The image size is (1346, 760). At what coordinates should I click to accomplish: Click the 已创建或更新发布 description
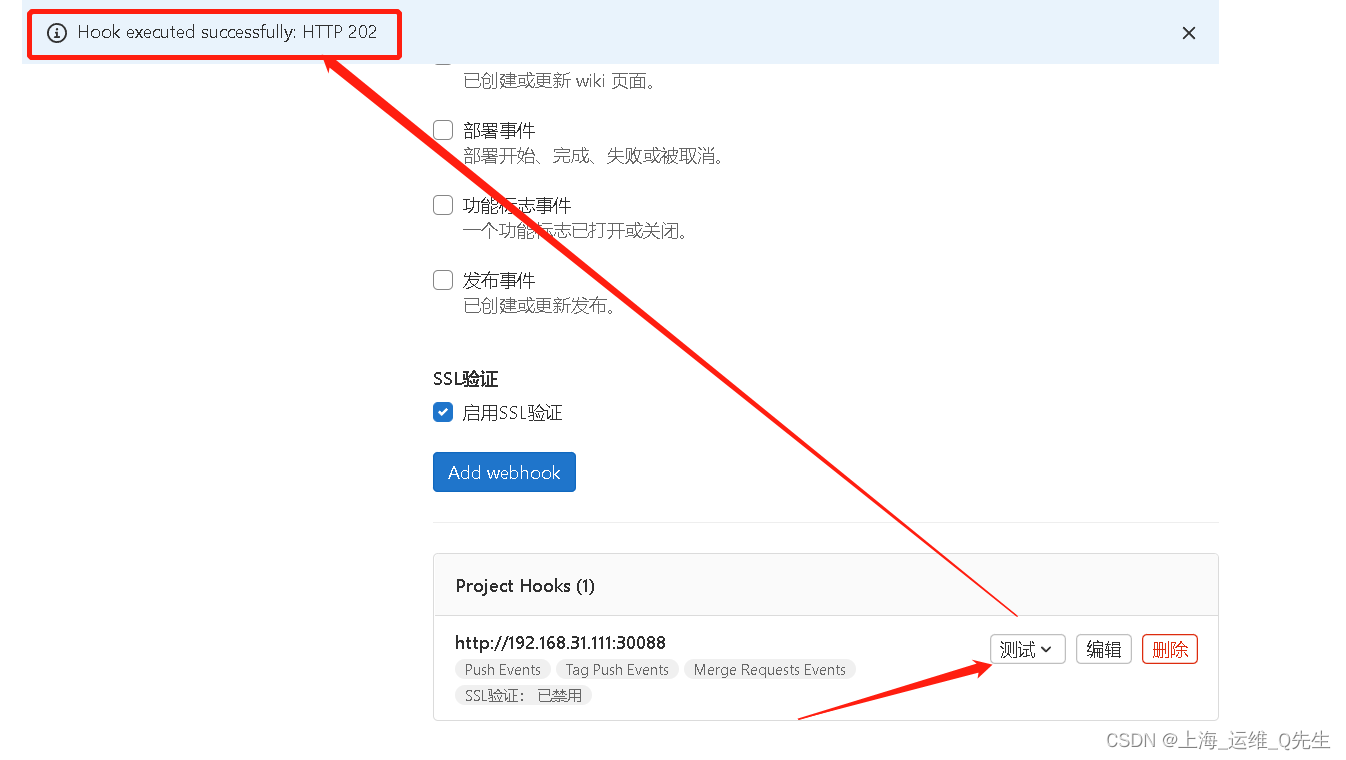(x=540, y=306)
